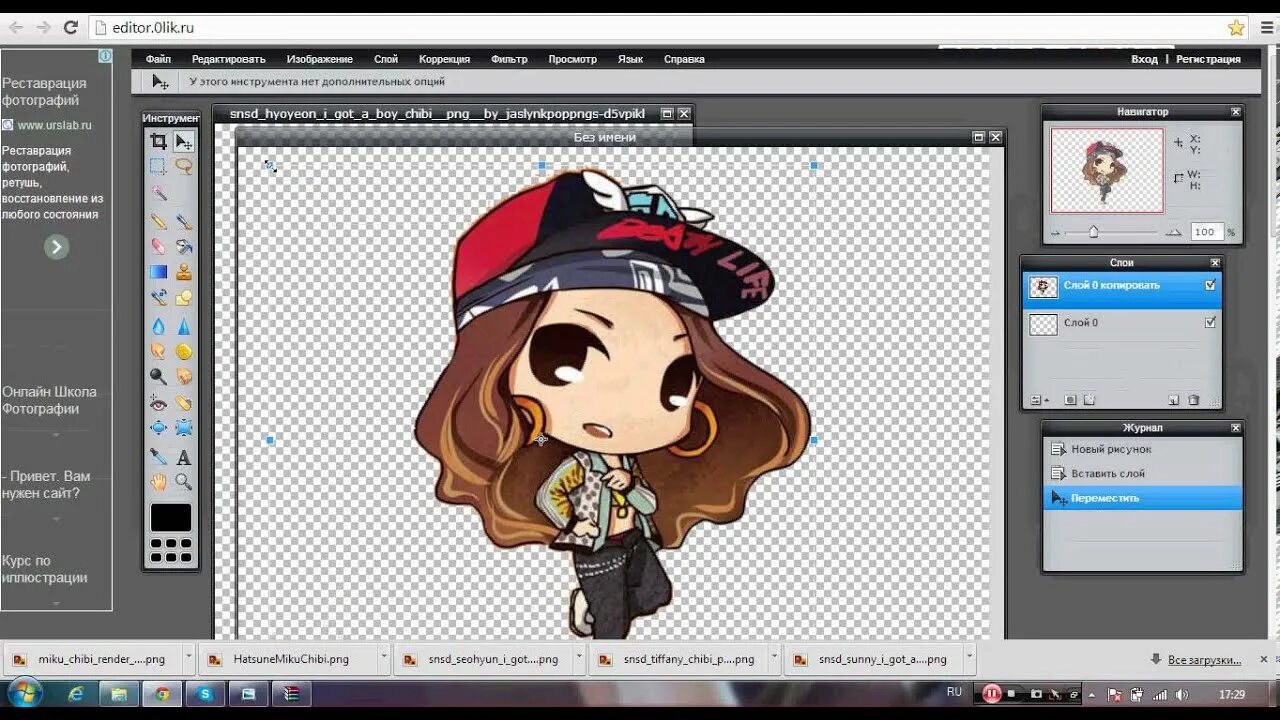Viewport: 1280px width, 720px height.
Task: Select the Dodge tool
Action: point(158,377)
